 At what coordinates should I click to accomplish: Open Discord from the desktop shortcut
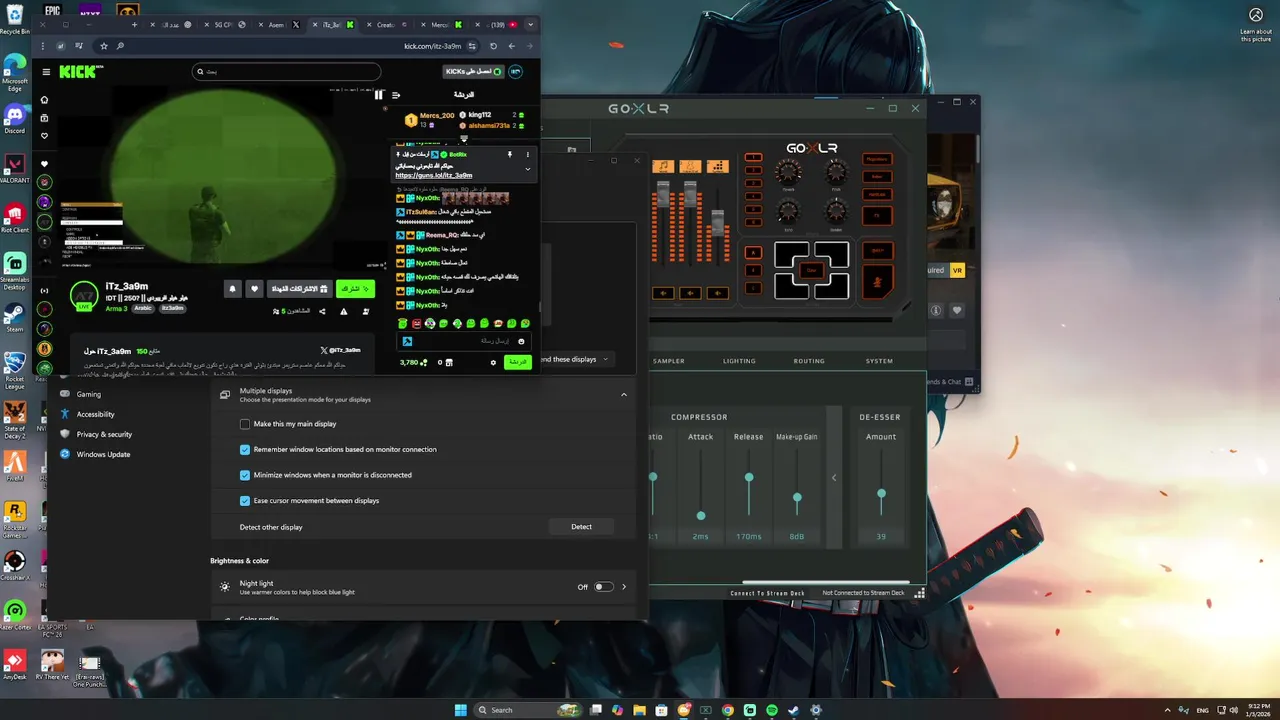pyautogui.click(x=14, y=120)
